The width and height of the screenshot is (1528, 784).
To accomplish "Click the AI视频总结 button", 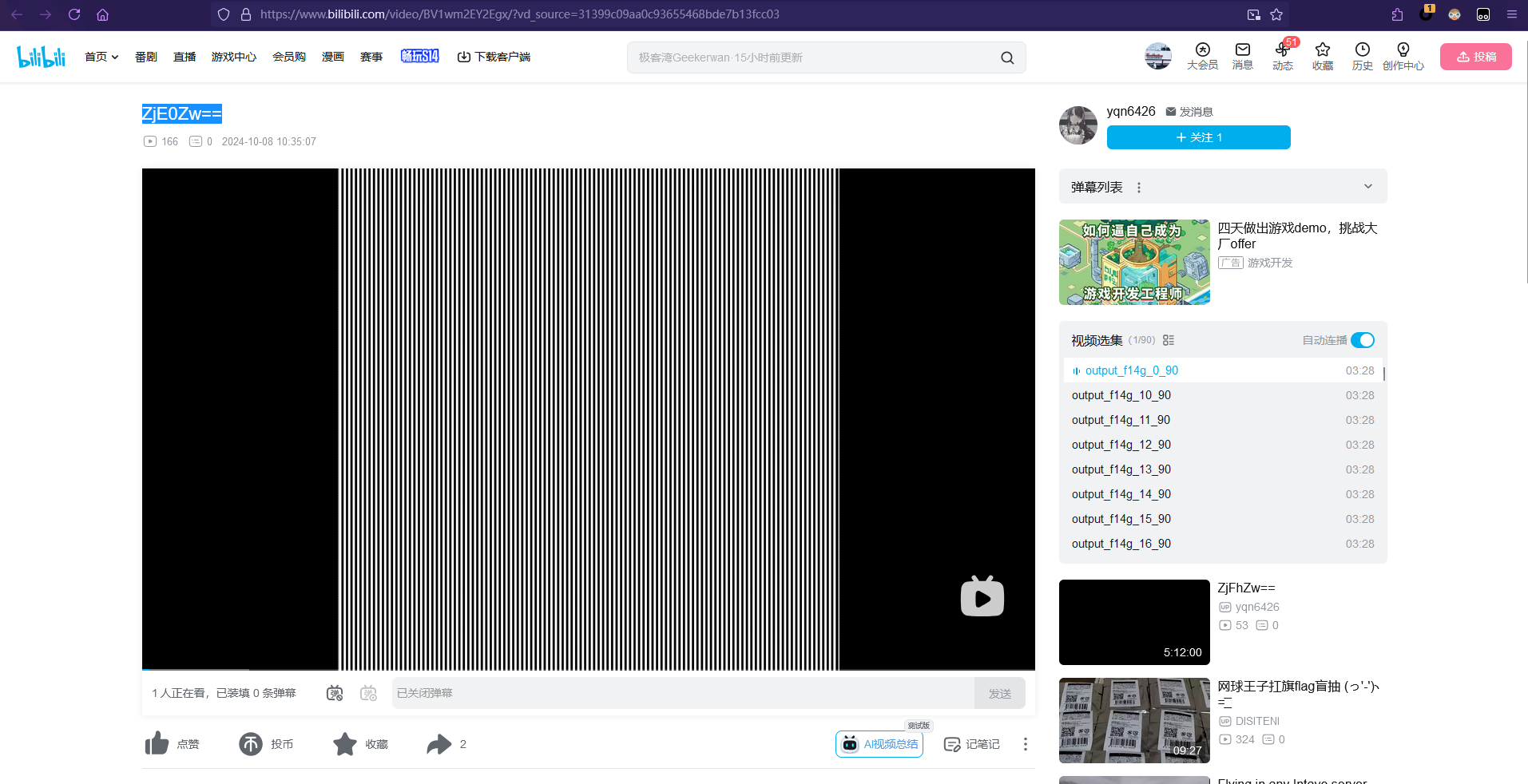I will pos(879,744).
